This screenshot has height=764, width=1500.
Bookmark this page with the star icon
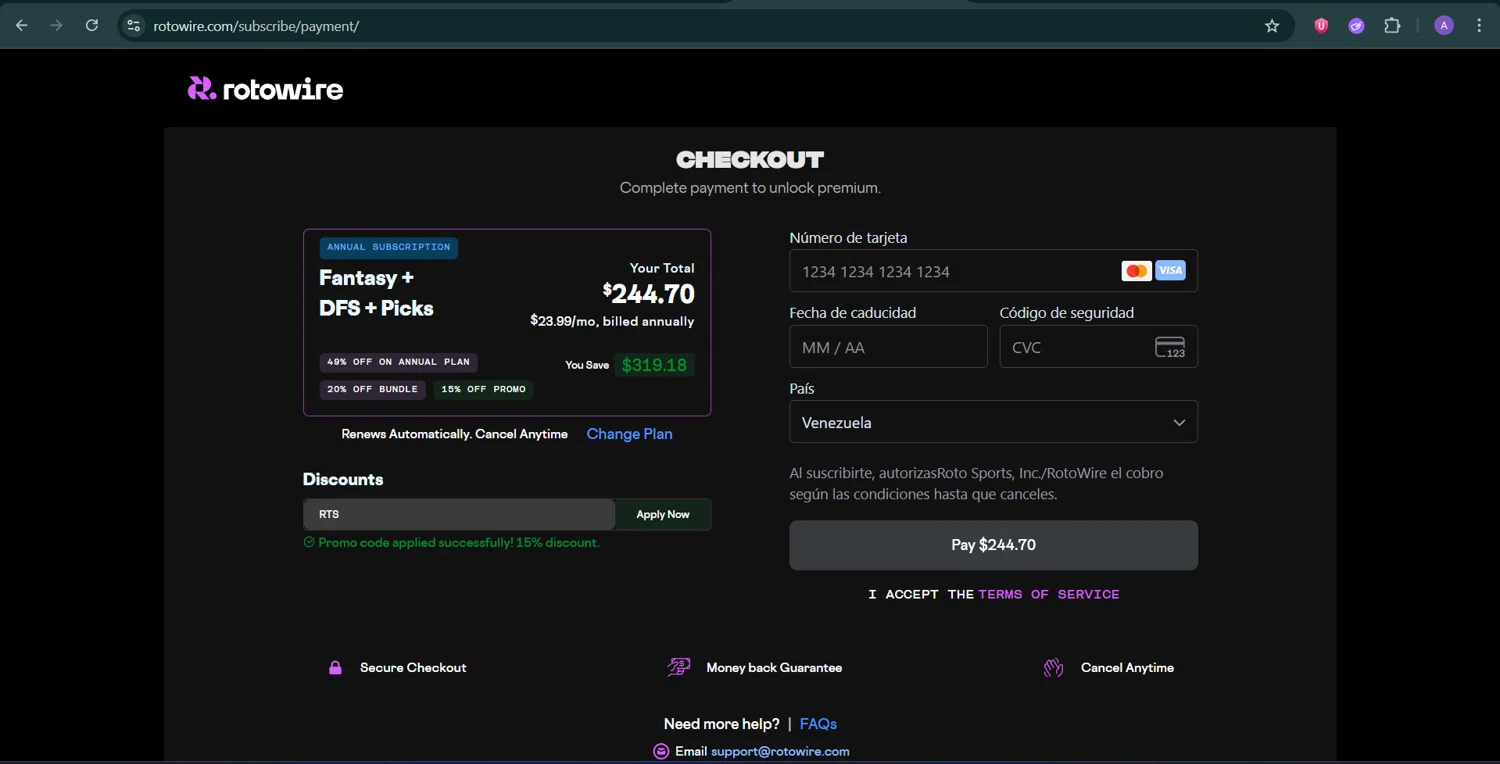1272,26
